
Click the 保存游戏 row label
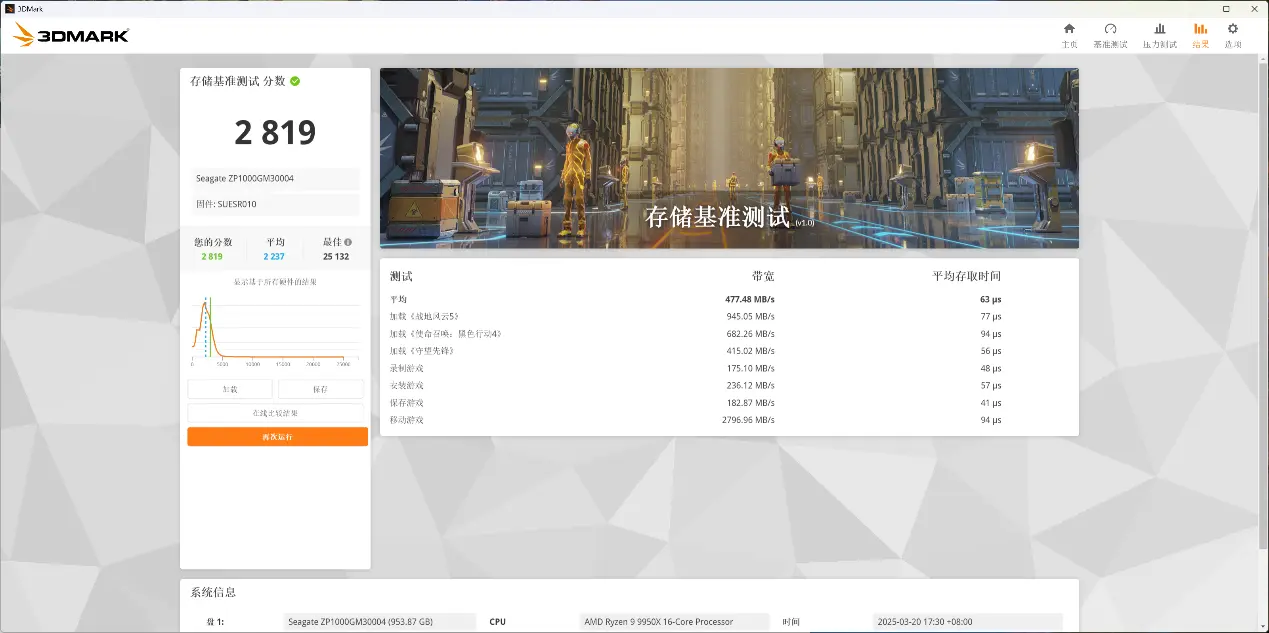pos(407,402)
